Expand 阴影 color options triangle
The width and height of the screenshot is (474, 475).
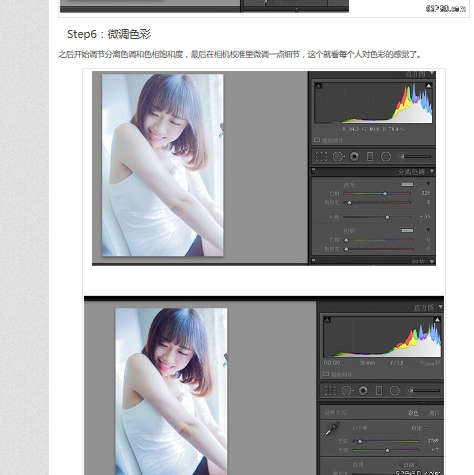428,230
